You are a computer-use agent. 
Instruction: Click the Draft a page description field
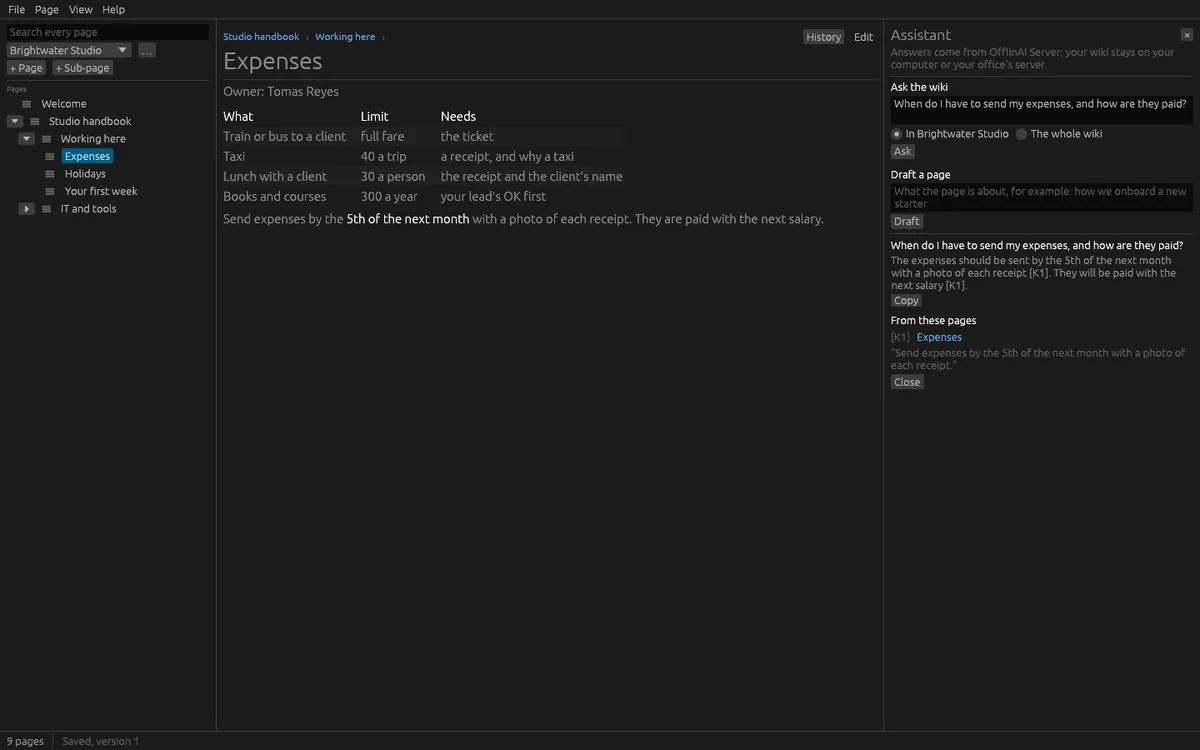(x=1042, y=197)
